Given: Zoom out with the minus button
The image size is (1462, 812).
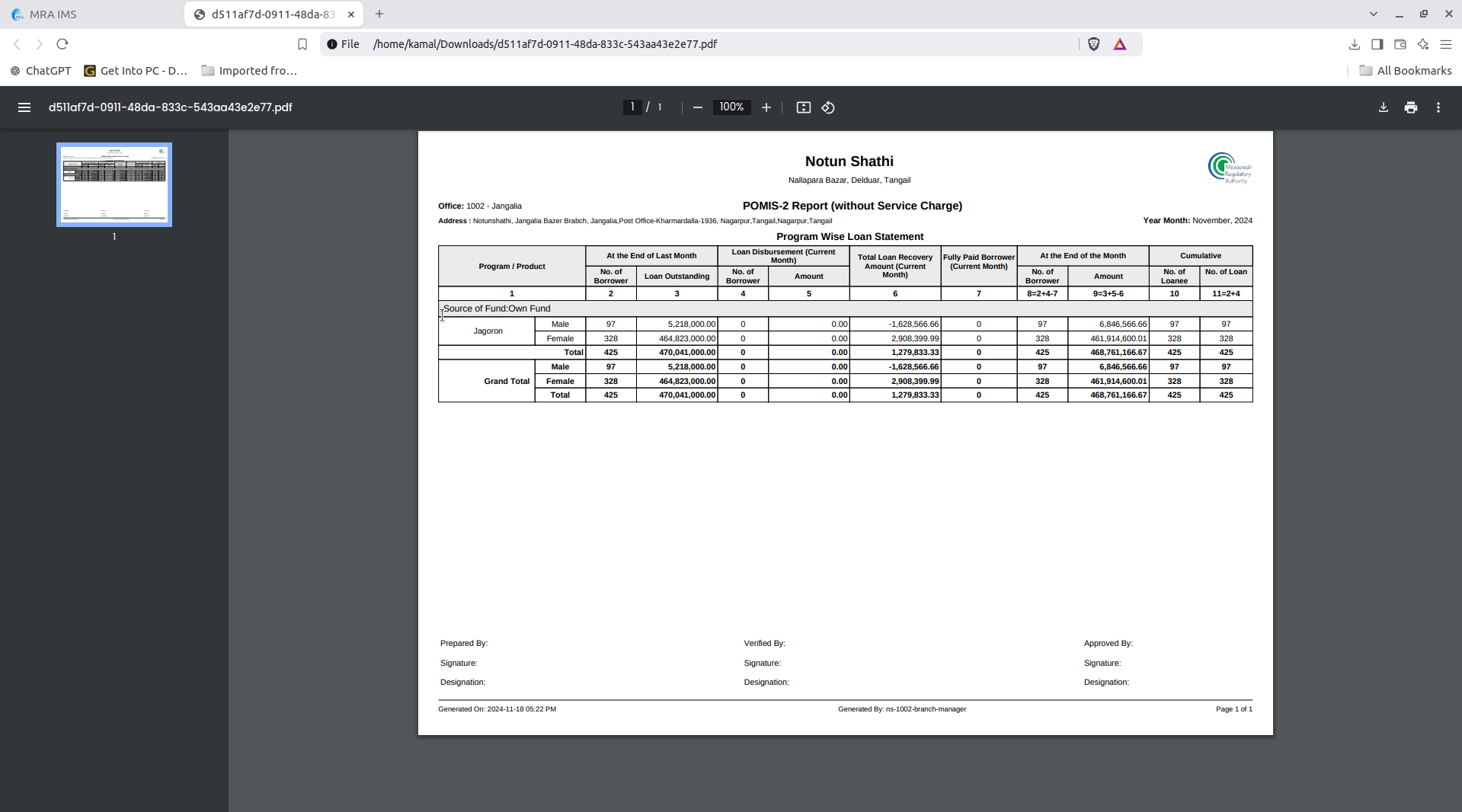Looking at the screenshot, I should coord(697,107).
